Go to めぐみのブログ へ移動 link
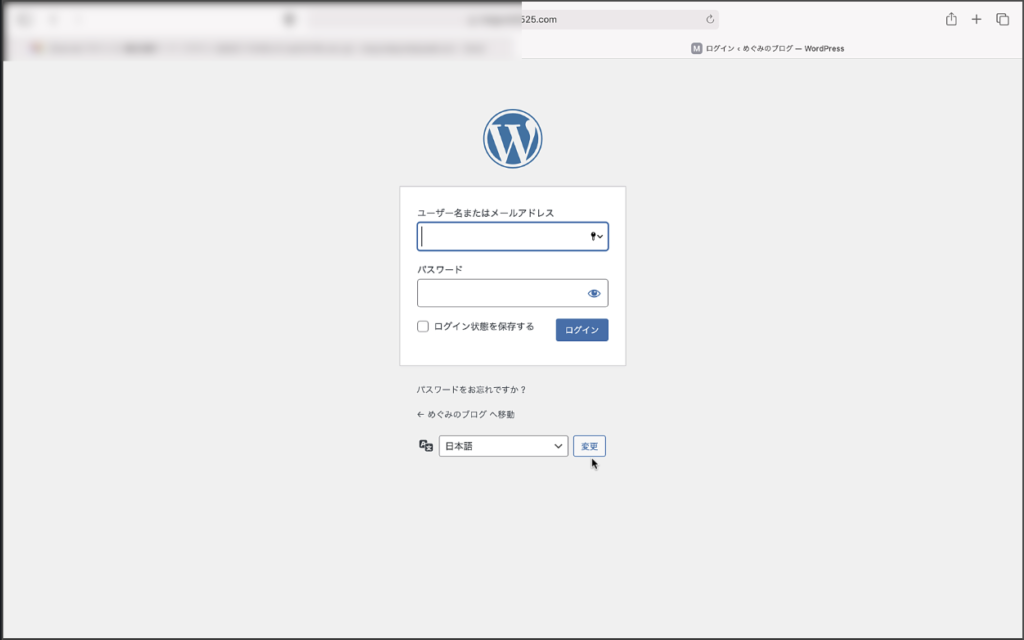 466,415
